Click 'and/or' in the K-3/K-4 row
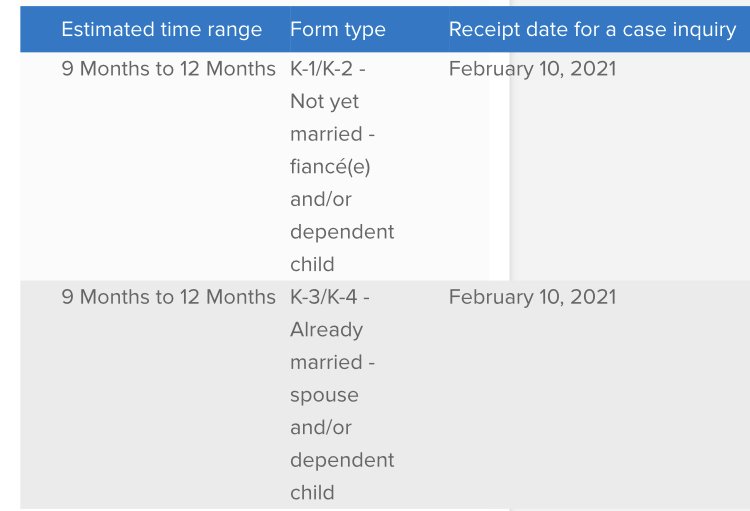 click(x=320, y=428)
